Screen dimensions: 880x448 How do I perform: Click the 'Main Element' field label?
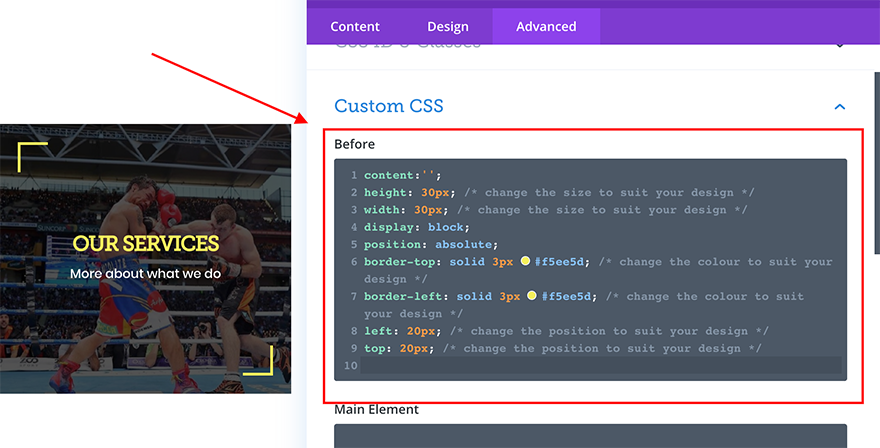pos(376,409)
